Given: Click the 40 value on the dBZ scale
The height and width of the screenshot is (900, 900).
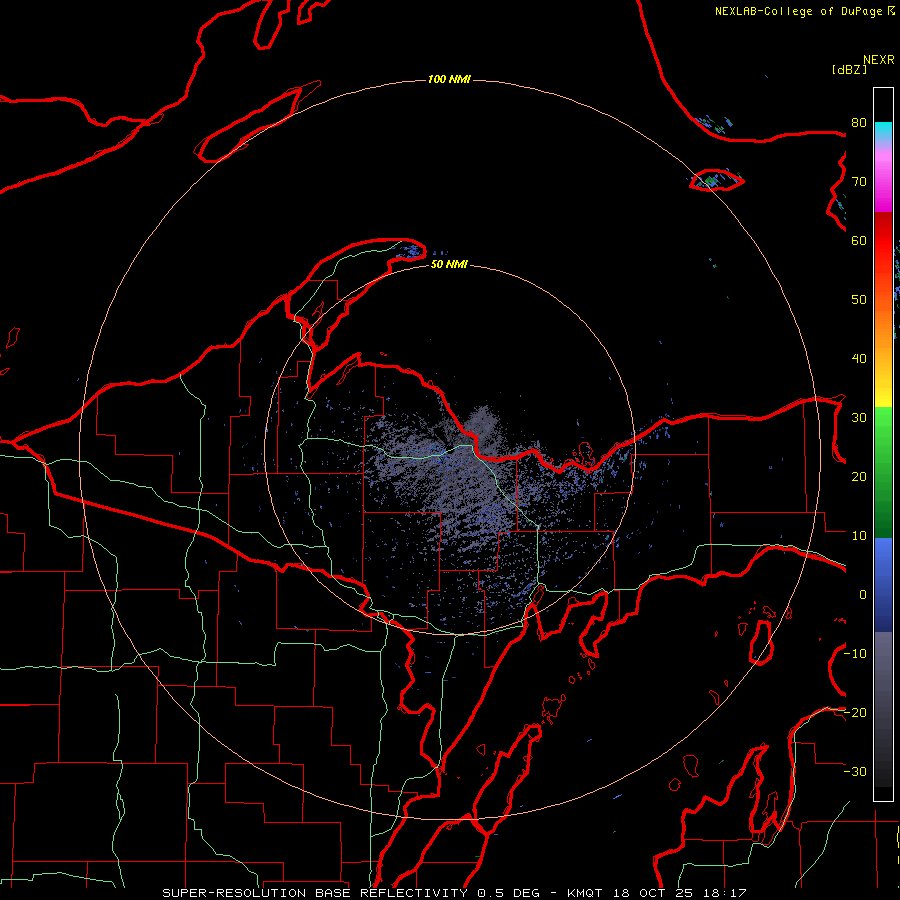Looking at the screenshot, I should [859, 359].
